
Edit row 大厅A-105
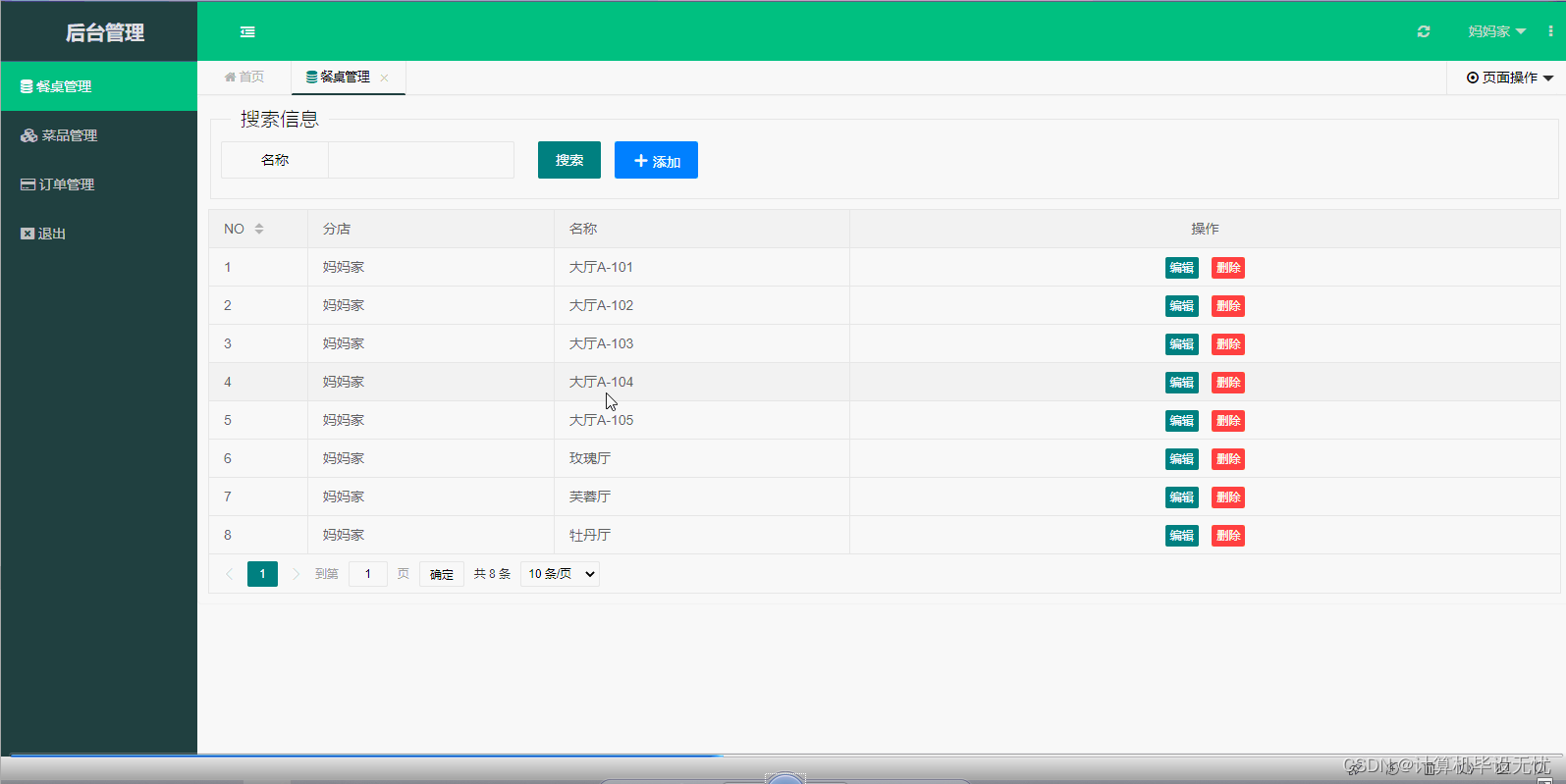[1182, 421]
